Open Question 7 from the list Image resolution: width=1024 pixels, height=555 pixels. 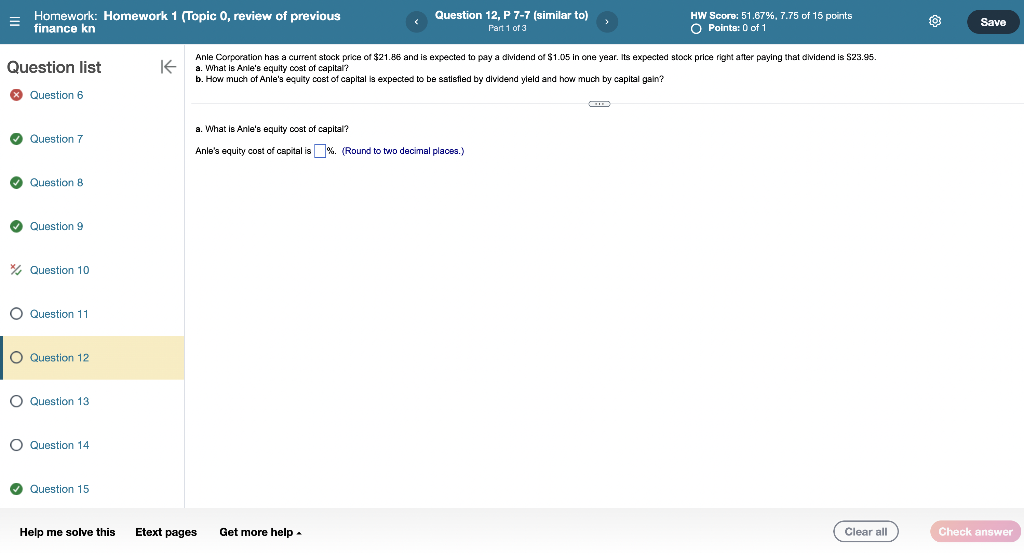57,138
